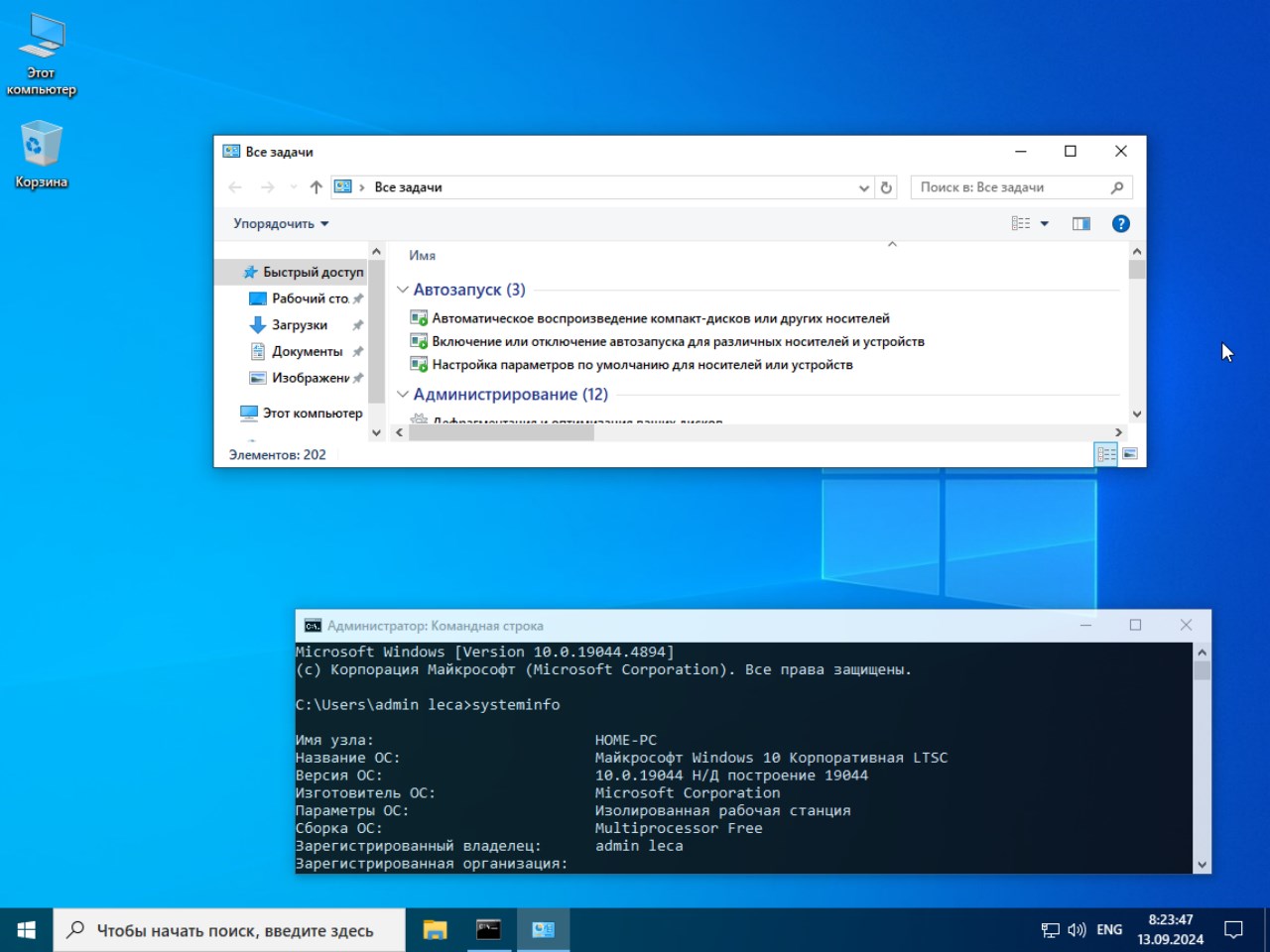
Task: Toggle the preview pane
Action: coord(1081,224)
